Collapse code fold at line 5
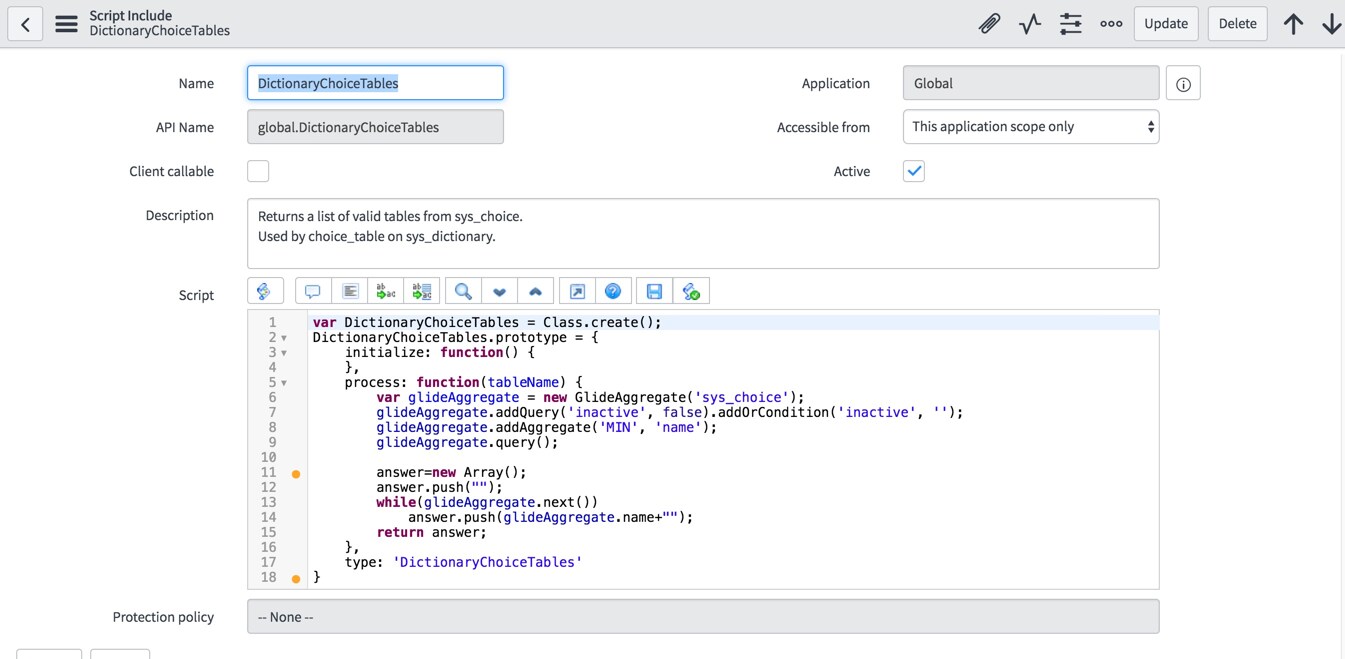The image size is (1345, 659). coord(284,383)
